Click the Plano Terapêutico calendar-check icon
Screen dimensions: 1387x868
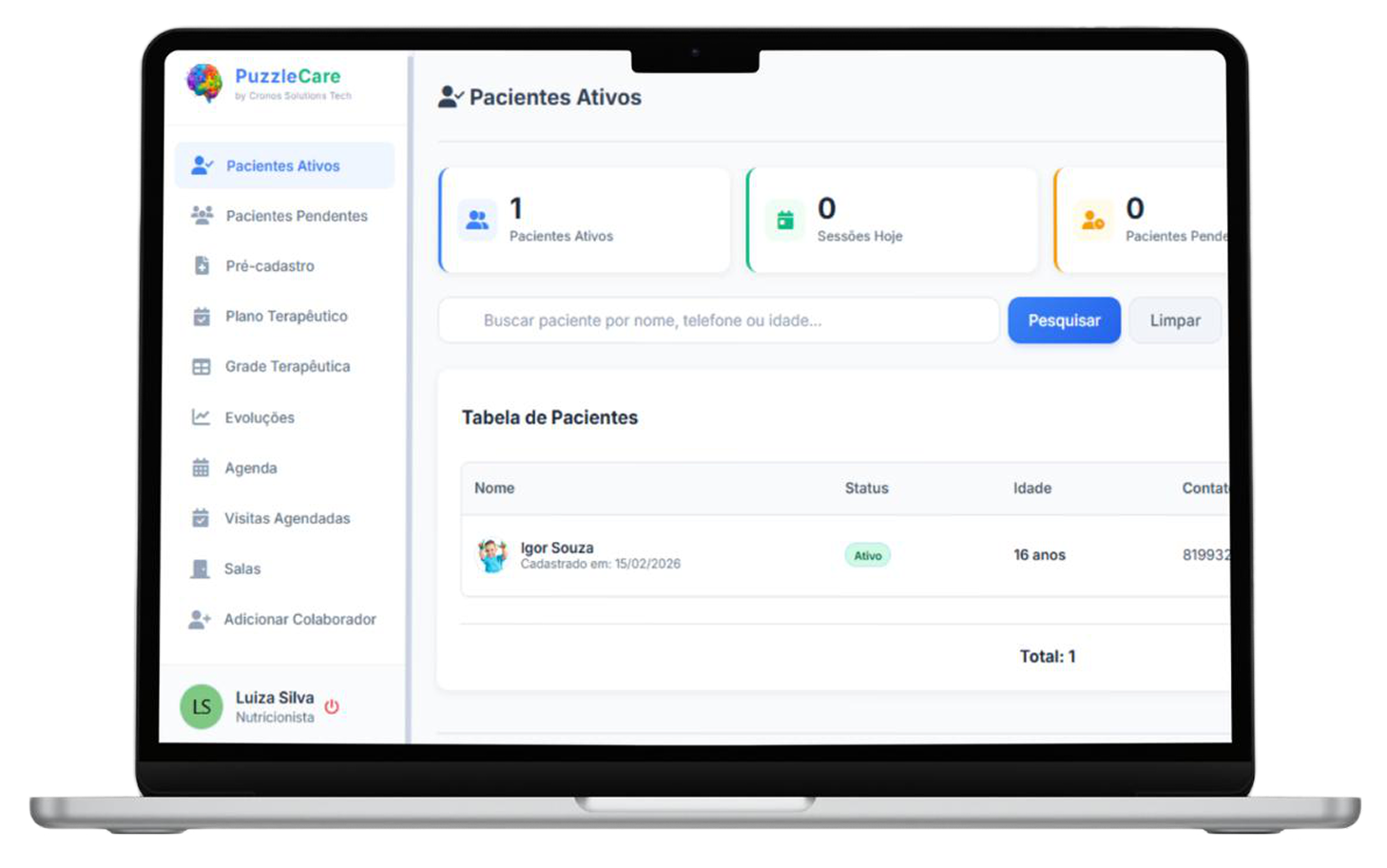[x=201, y=316]
